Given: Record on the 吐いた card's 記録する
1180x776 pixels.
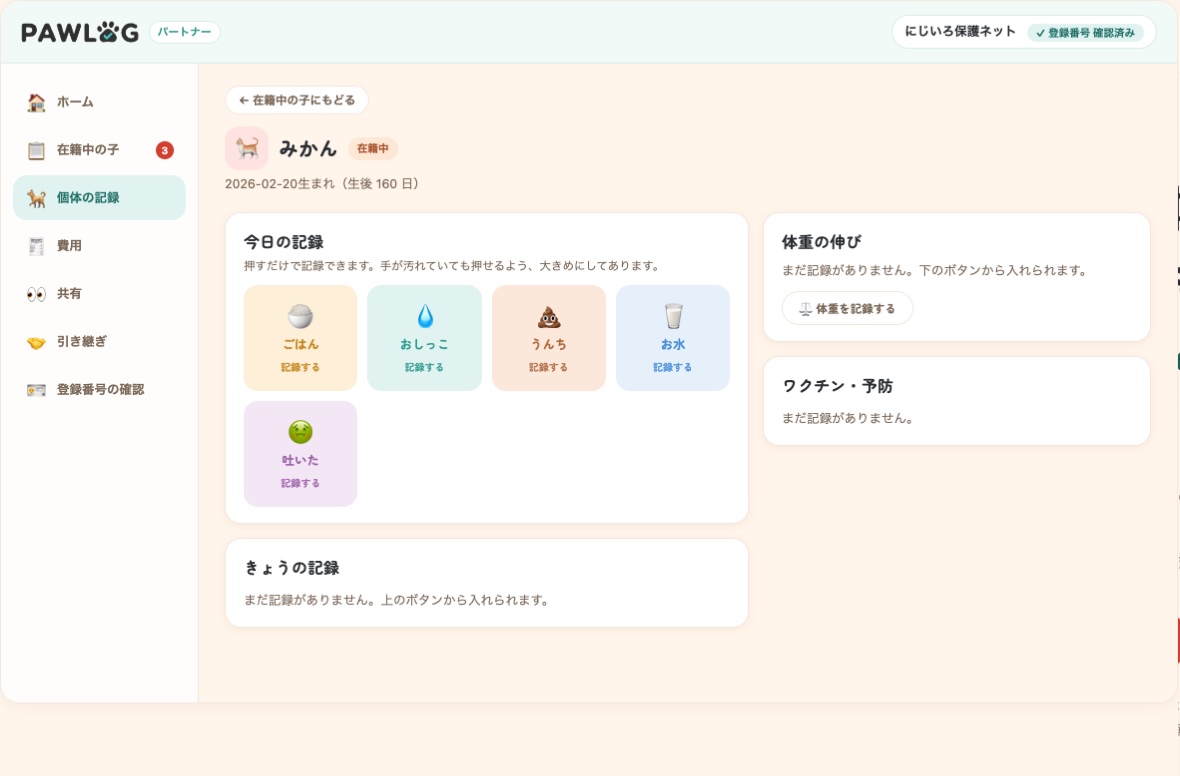Looking at the screenshot, I should pyautogui.click(x=300, y=483).
